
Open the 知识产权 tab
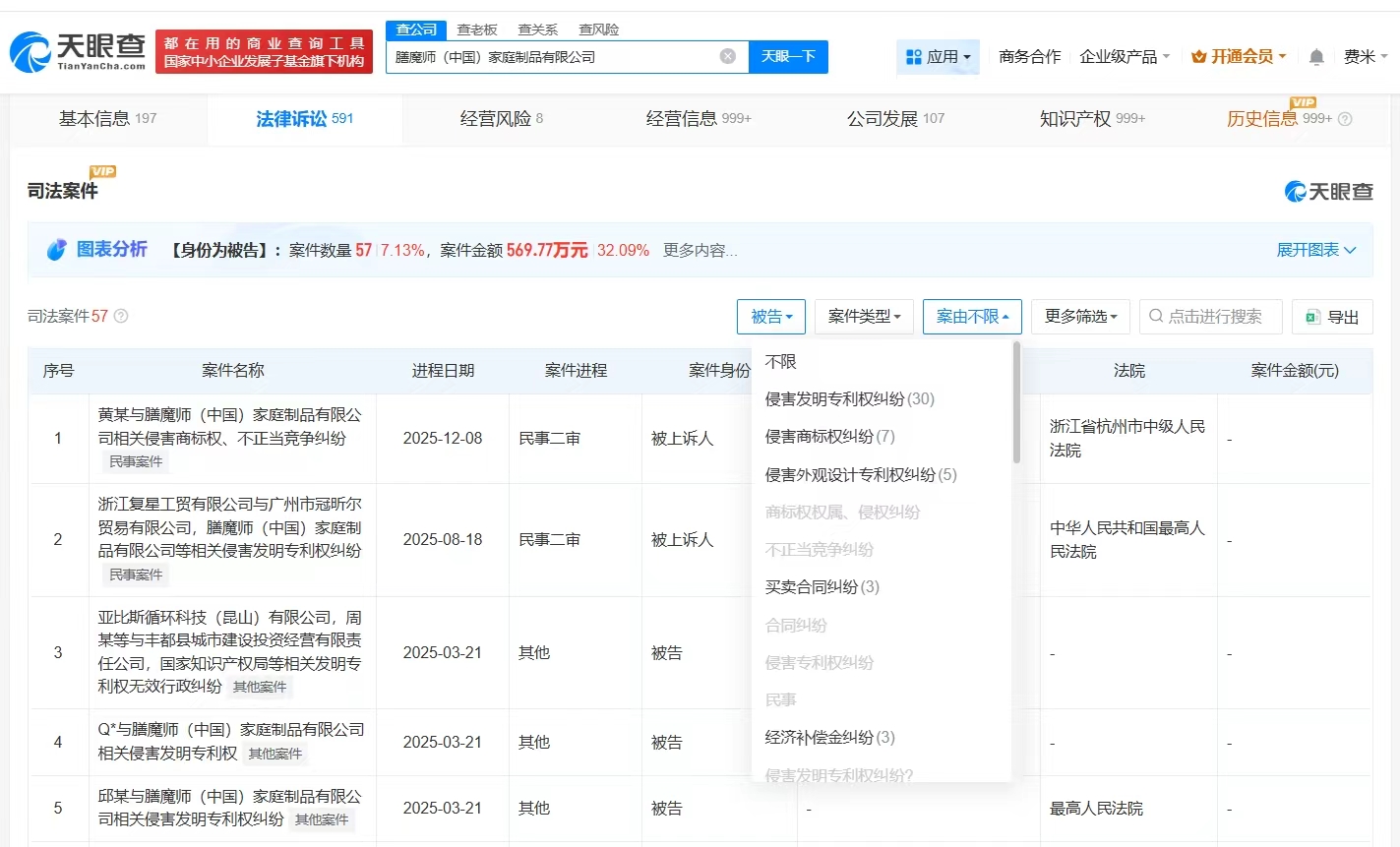point(1092,119)
